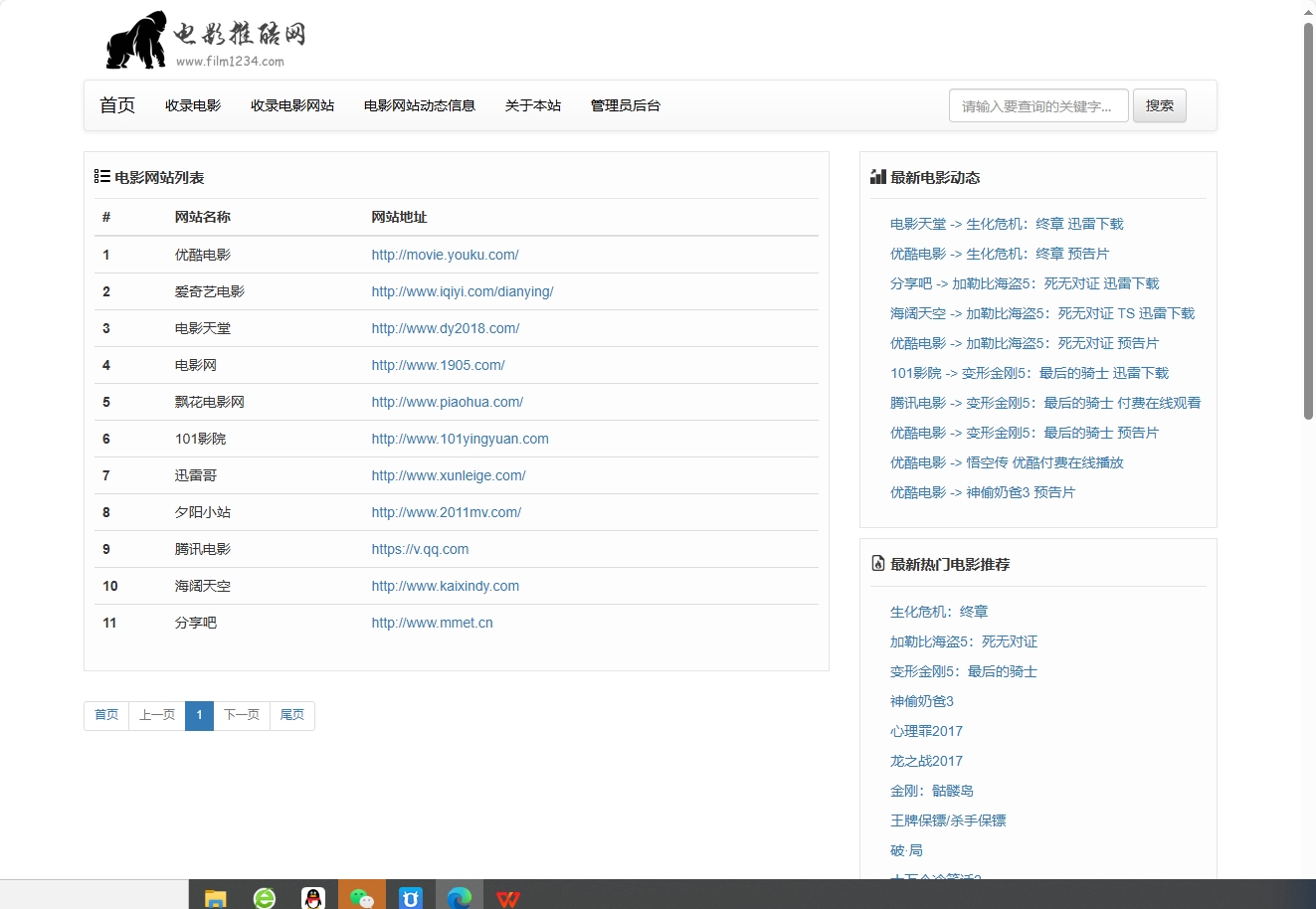Open the 腾讯电影 link https://v.qq.com
The height and width of the screenshot is (909, 1316).
click(x=419, y=549)
